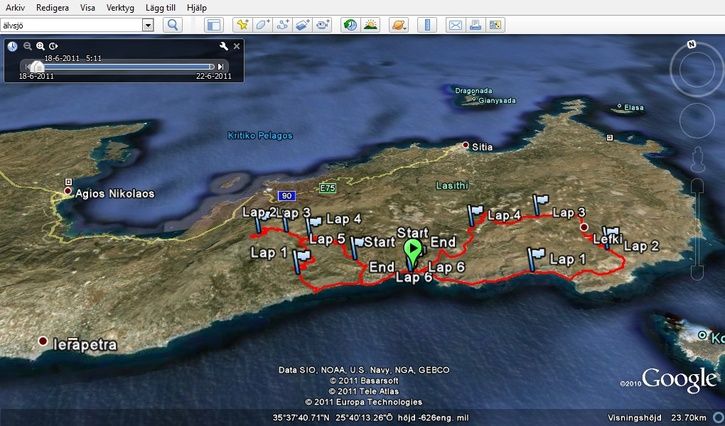Click the N on the compass ring

[691, 44]
